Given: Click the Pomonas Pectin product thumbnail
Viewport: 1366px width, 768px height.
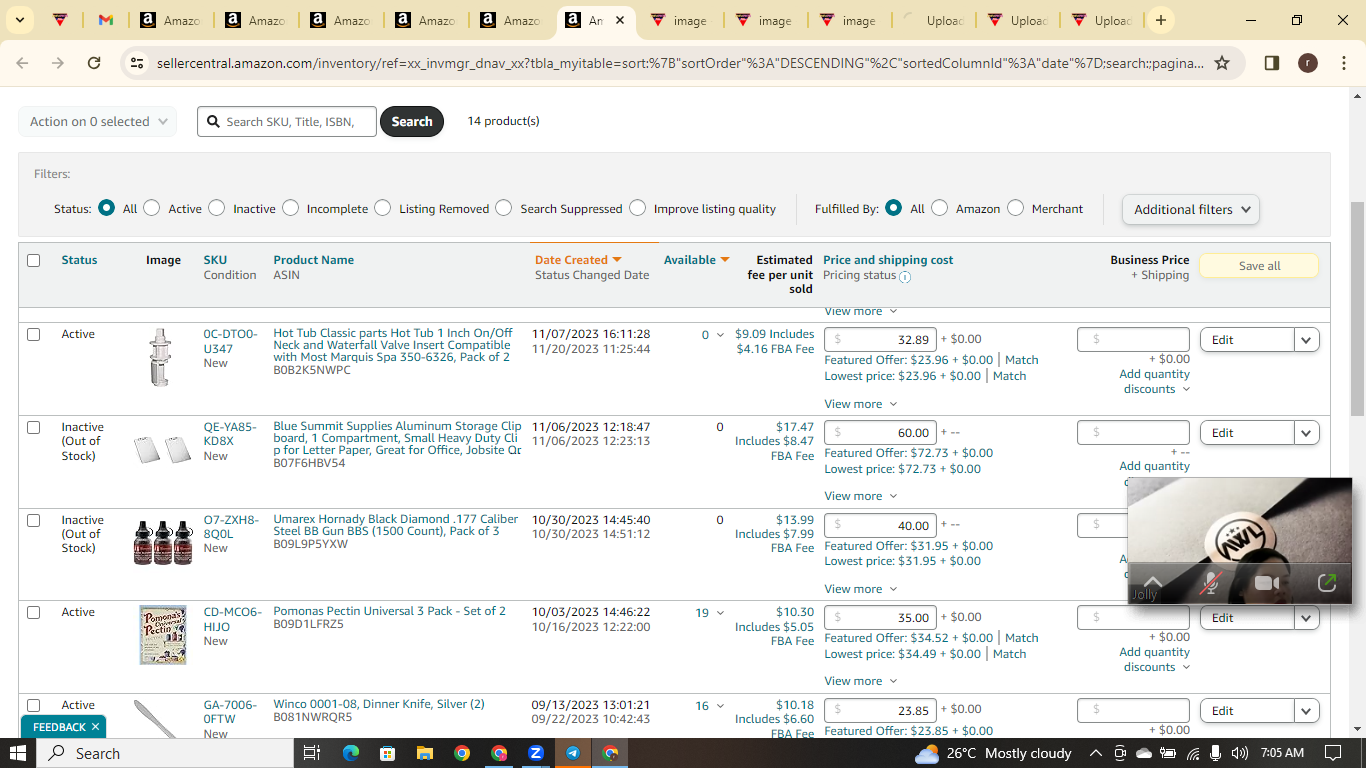Looking at the screenshot, I should click(163, 635).
